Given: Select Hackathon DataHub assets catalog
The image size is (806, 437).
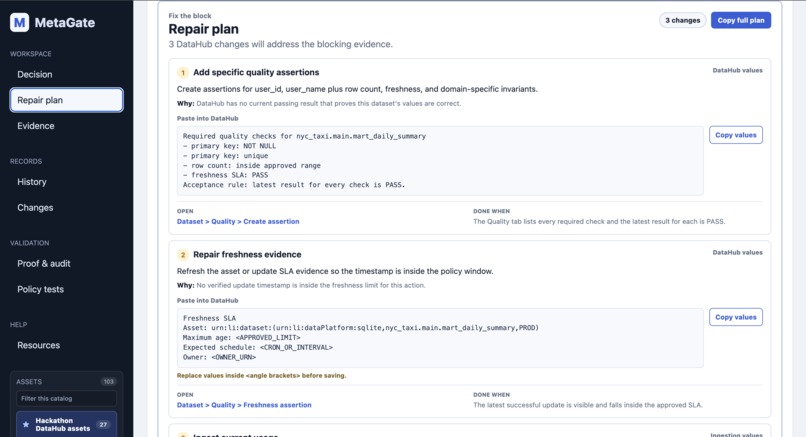Looking at the screenshot, I should point(66,424).
